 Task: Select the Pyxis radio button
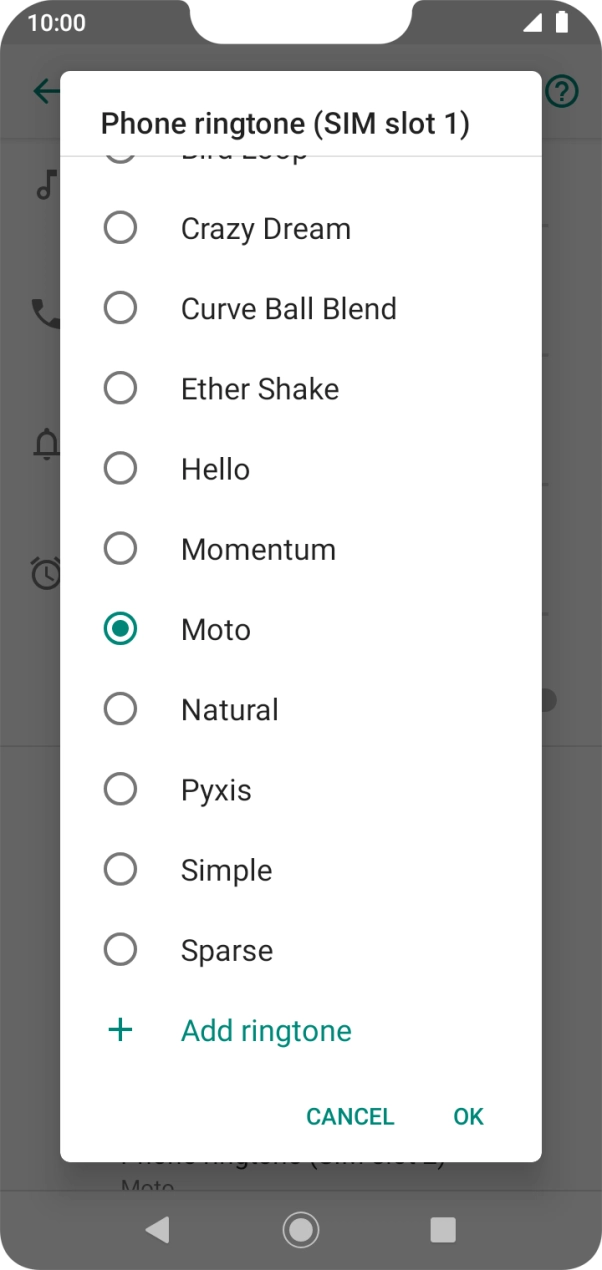[x=120, y=789]
